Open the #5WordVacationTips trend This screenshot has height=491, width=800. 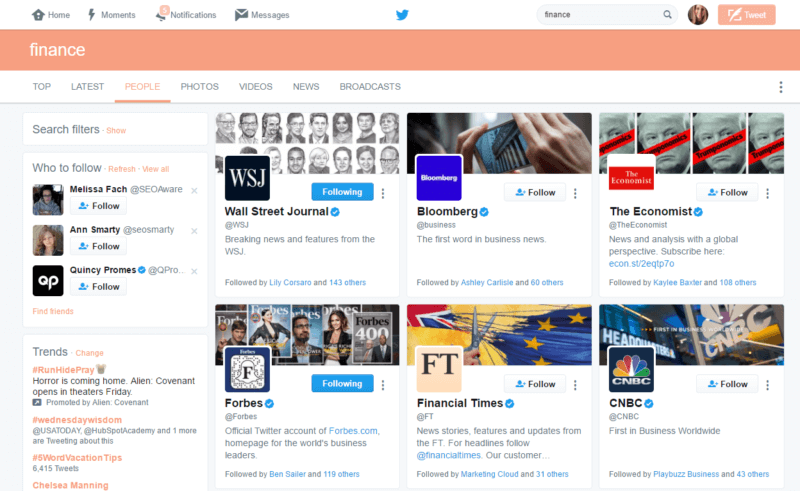click(x=77, y=458)
